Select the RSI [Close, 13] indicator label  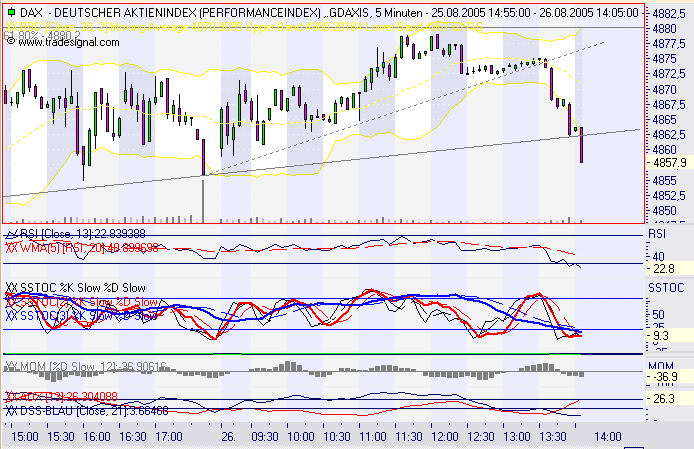click(83, 234)
